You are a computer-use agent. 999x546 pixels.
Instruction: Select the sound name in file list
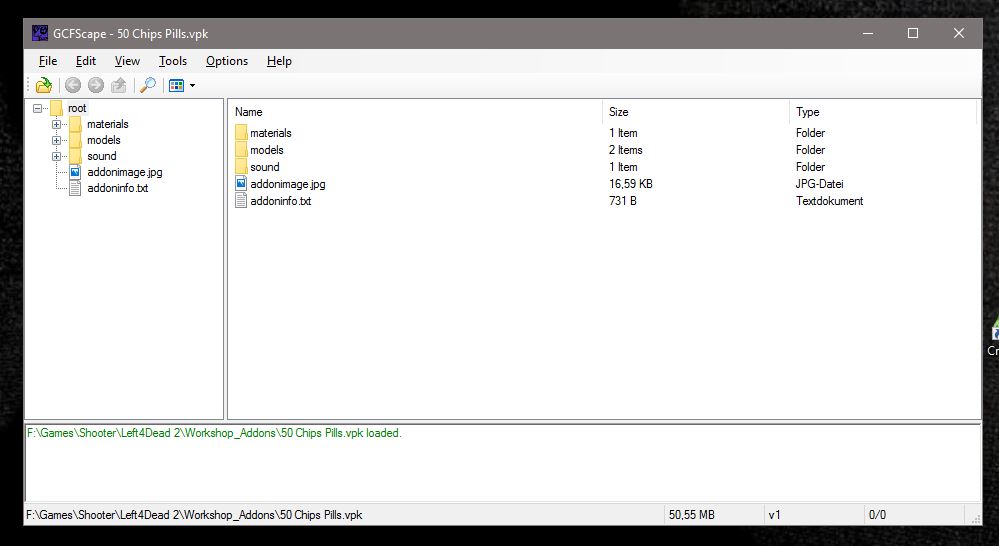265,167
